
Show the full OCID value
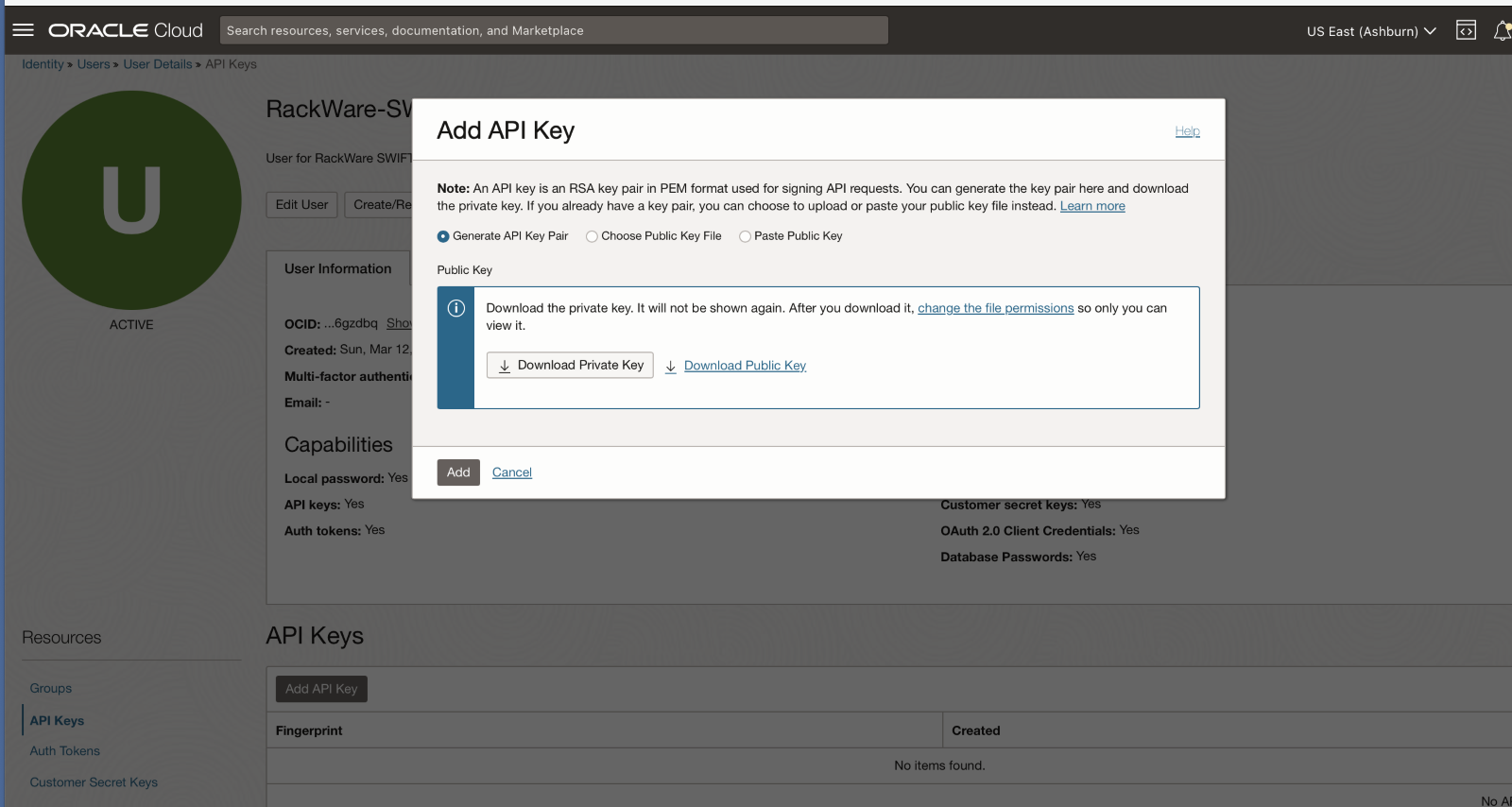(399, 323)
